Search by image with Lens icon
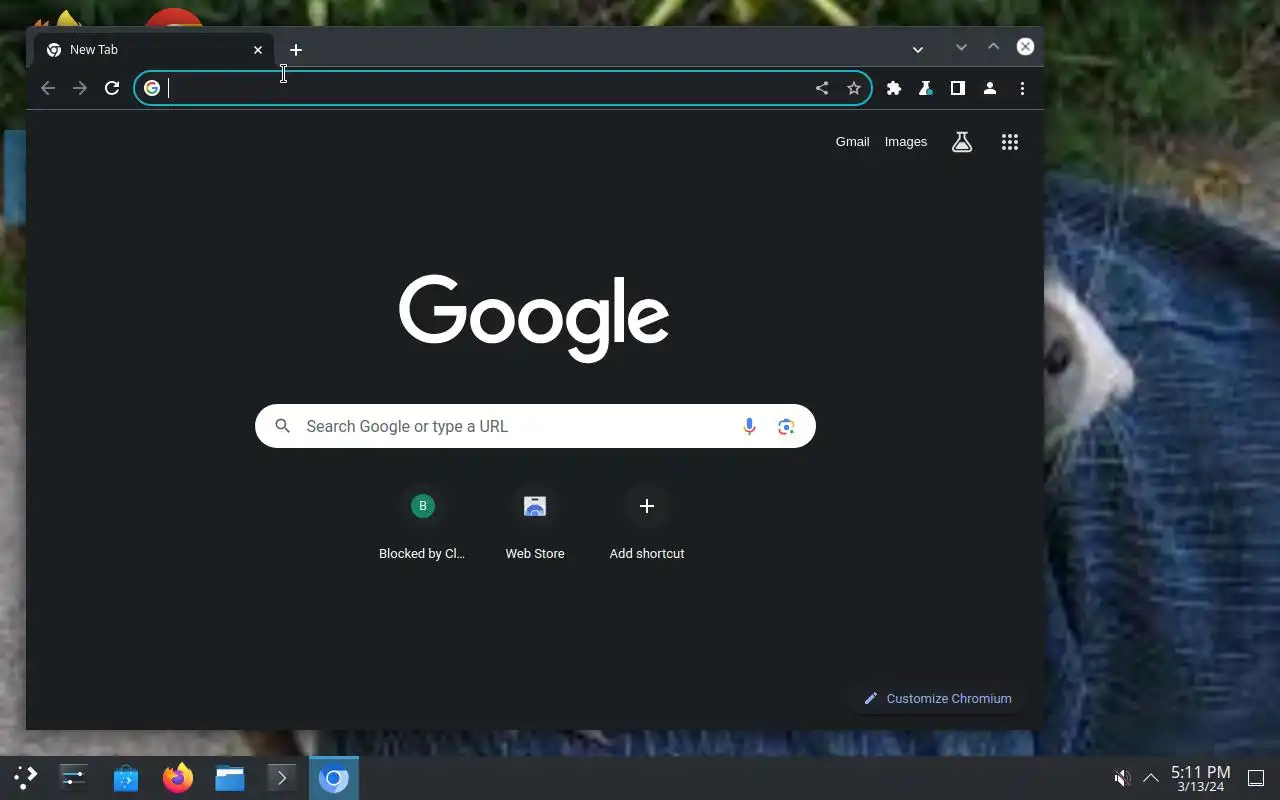Viewport: 1280px width, 800px height. (x=786, y=426)
